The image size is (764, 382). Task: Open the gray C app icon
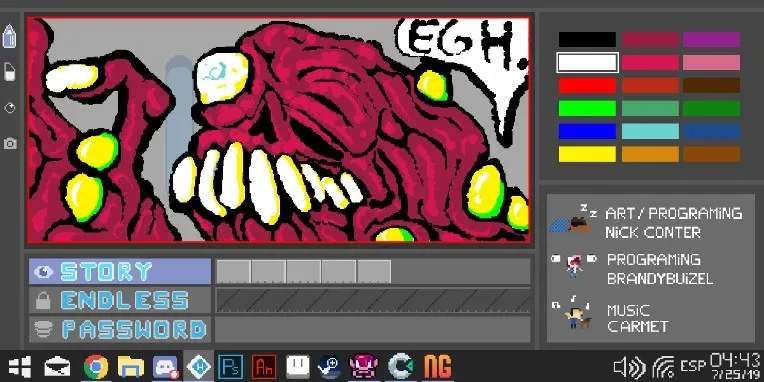[401, 367]
